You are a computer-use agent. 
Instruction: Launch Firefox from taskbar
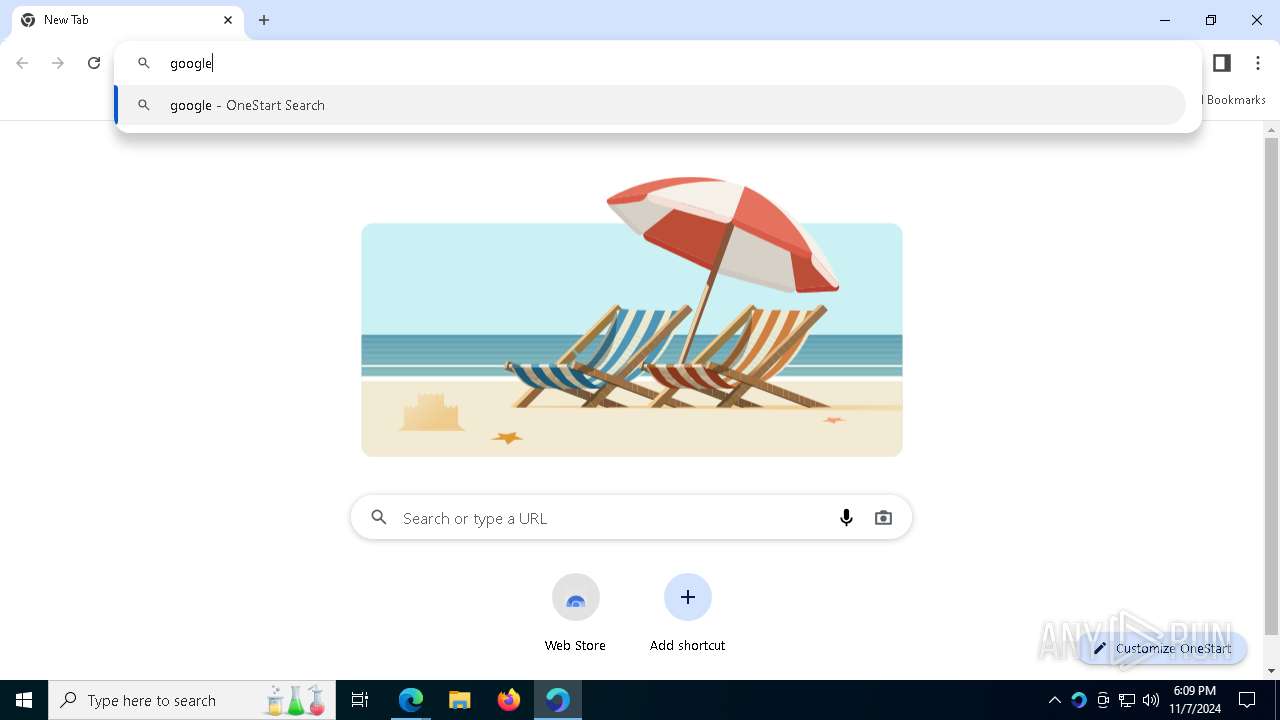509,700
